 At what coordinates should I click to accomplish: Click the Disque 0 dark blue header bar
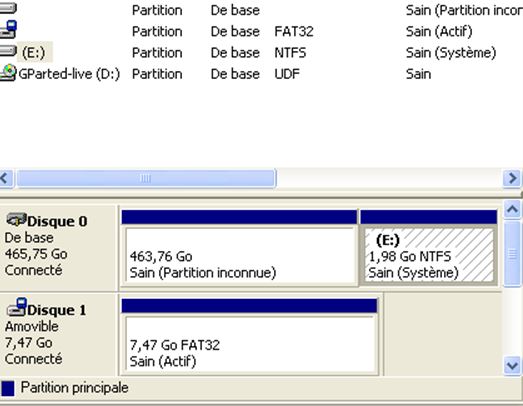click(239, 217)
